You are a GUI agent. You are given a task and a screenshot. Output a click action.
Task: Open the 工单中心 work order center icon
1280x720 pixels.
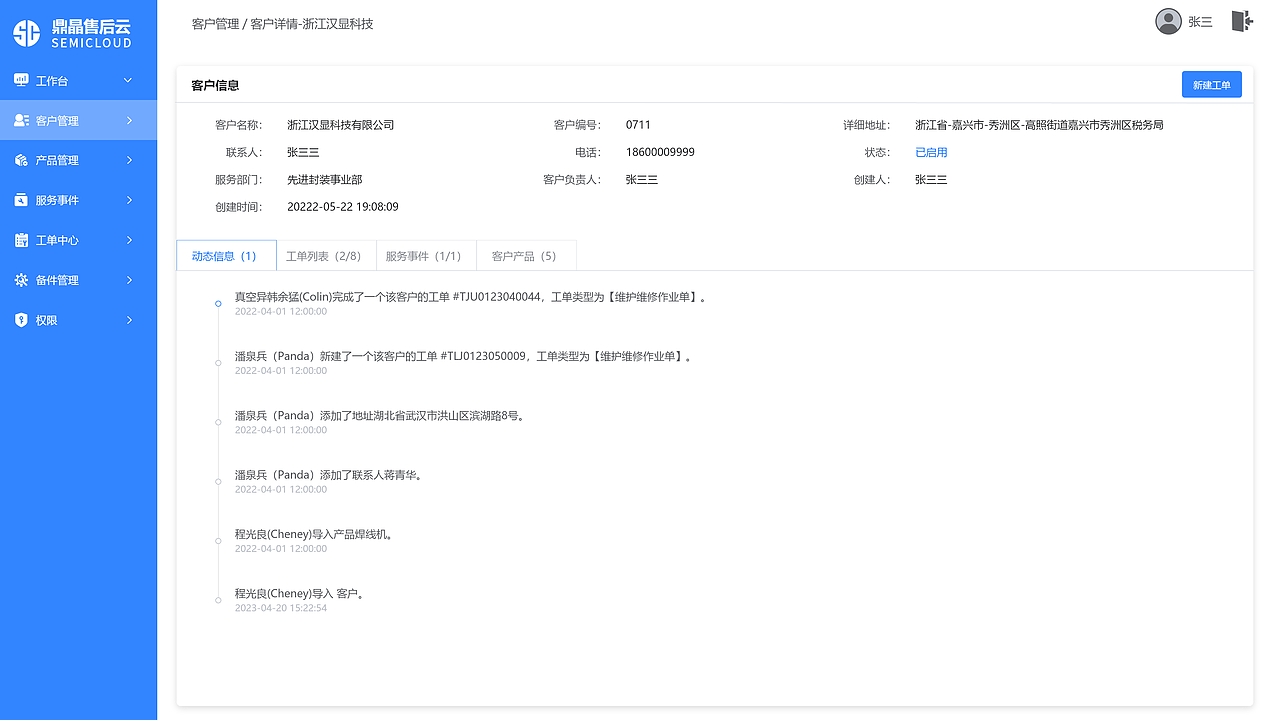20,239
